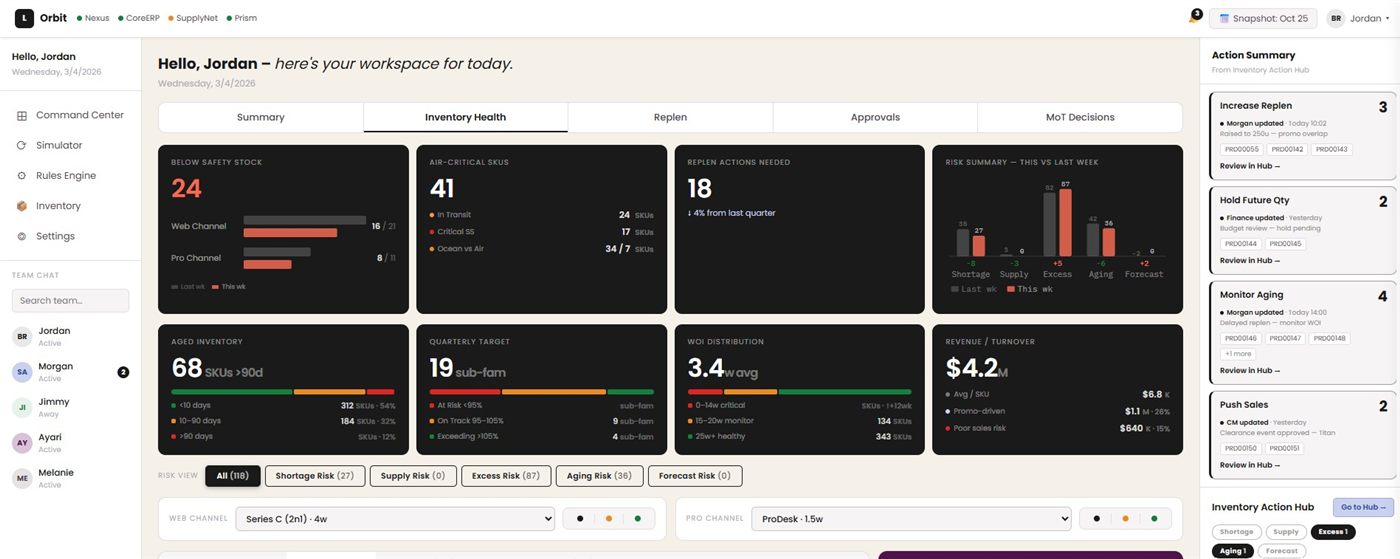The width and height of the screenshot is (1400, 559).
Task: Switch to the Inventory Health tab
Action: 466,117
